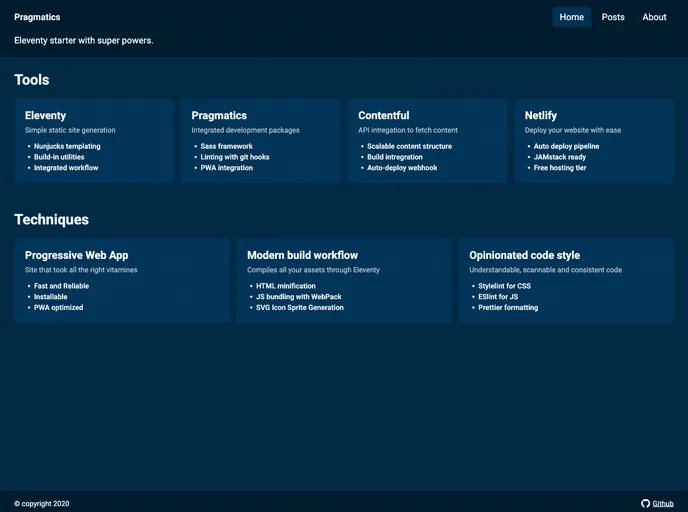The image size is (688, 512).
Task: Click the Github octocat icon in footer
Action: (x=646, y=503)
